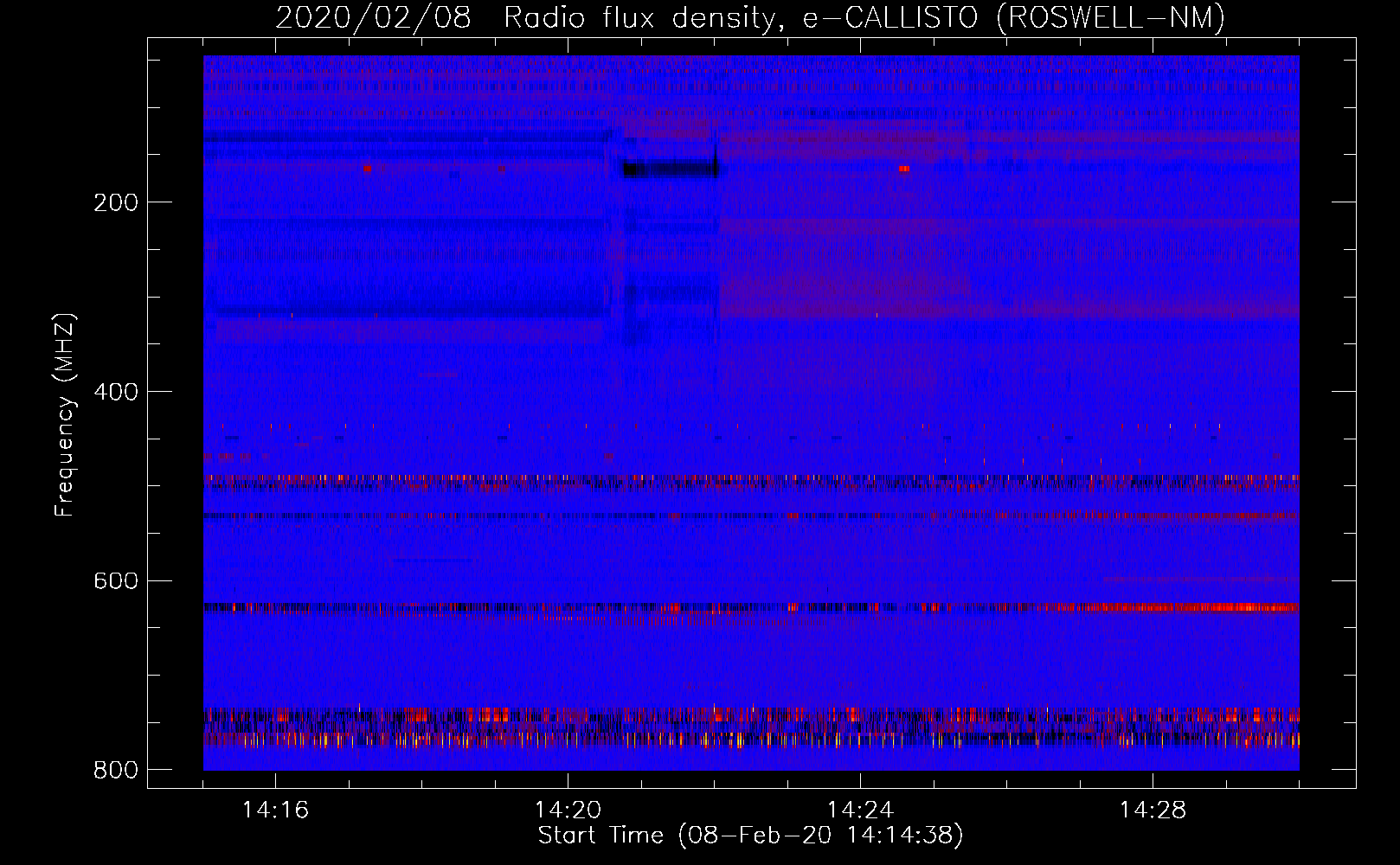Click the 800 frequency tick label
Image resolution: width=1400 pixels, height=865 pixels.
pos(116,770)
